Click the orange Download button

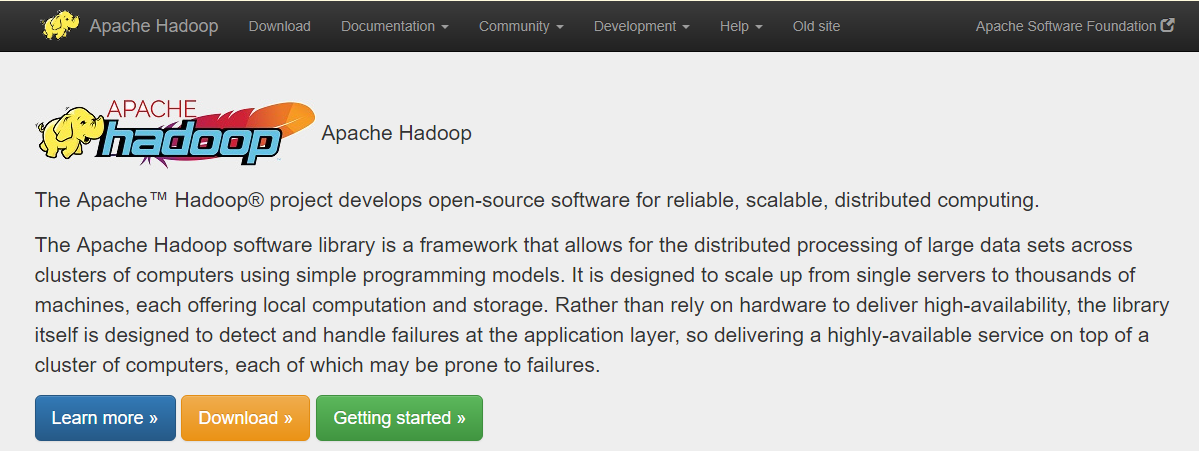(x=245, y=418)
